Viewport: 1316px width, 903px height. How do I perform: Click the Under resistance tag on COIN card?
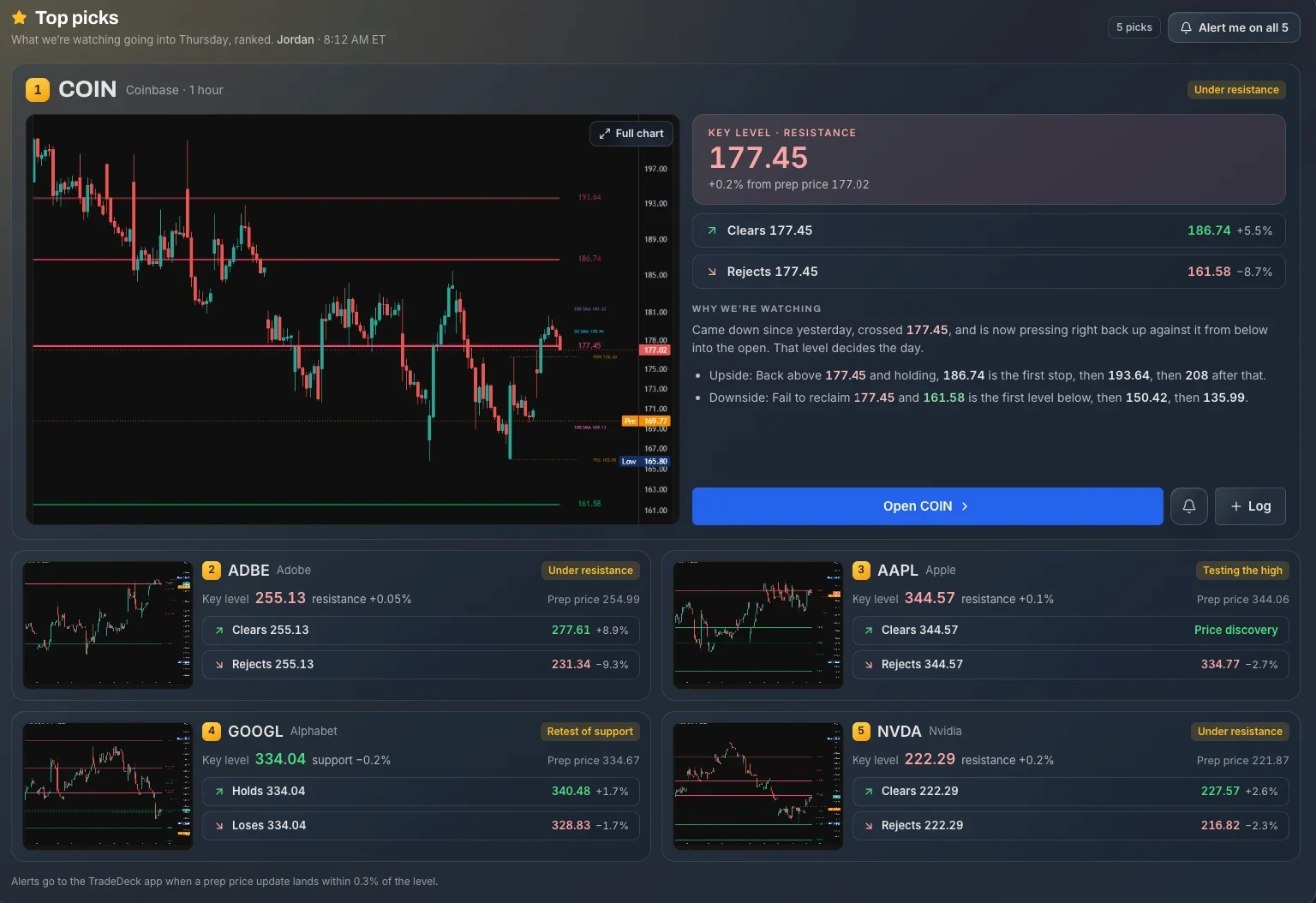pos(1236,90)
